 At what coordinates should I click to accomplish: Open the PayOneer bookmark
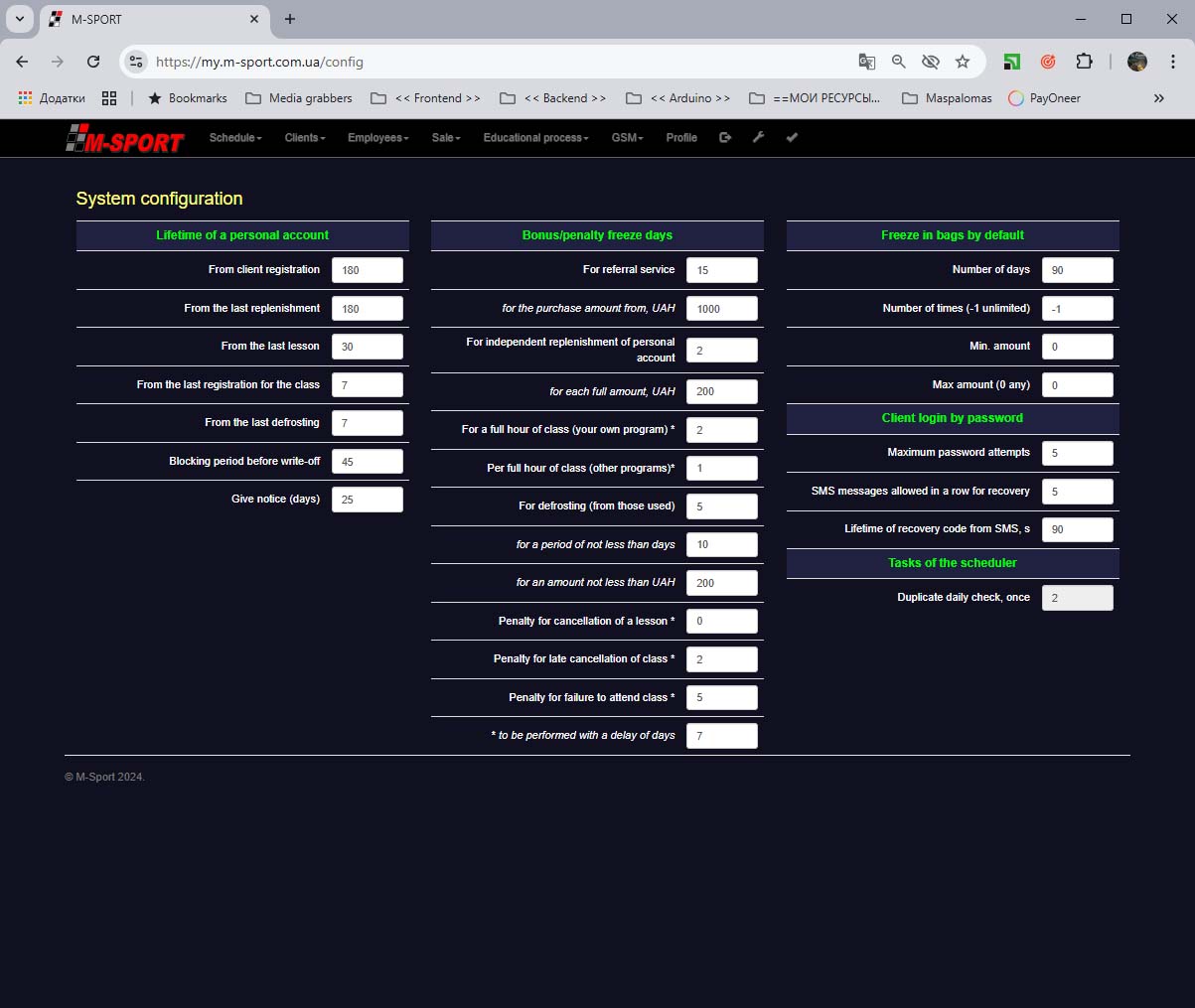click(x=1044, y=98)
